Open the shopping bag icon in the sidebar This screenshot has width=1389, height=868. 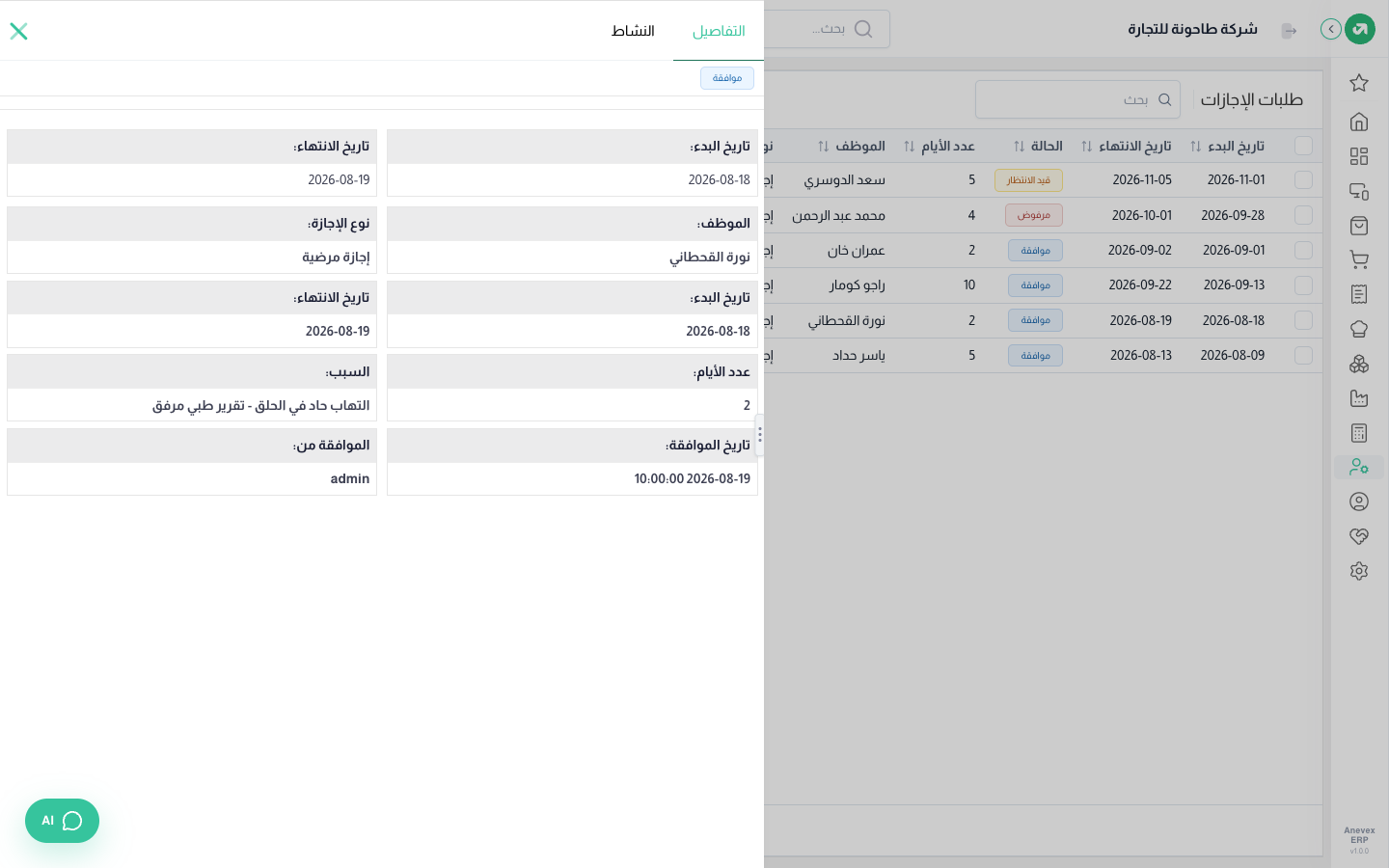pyautogui.click(x=1359, y=226)
